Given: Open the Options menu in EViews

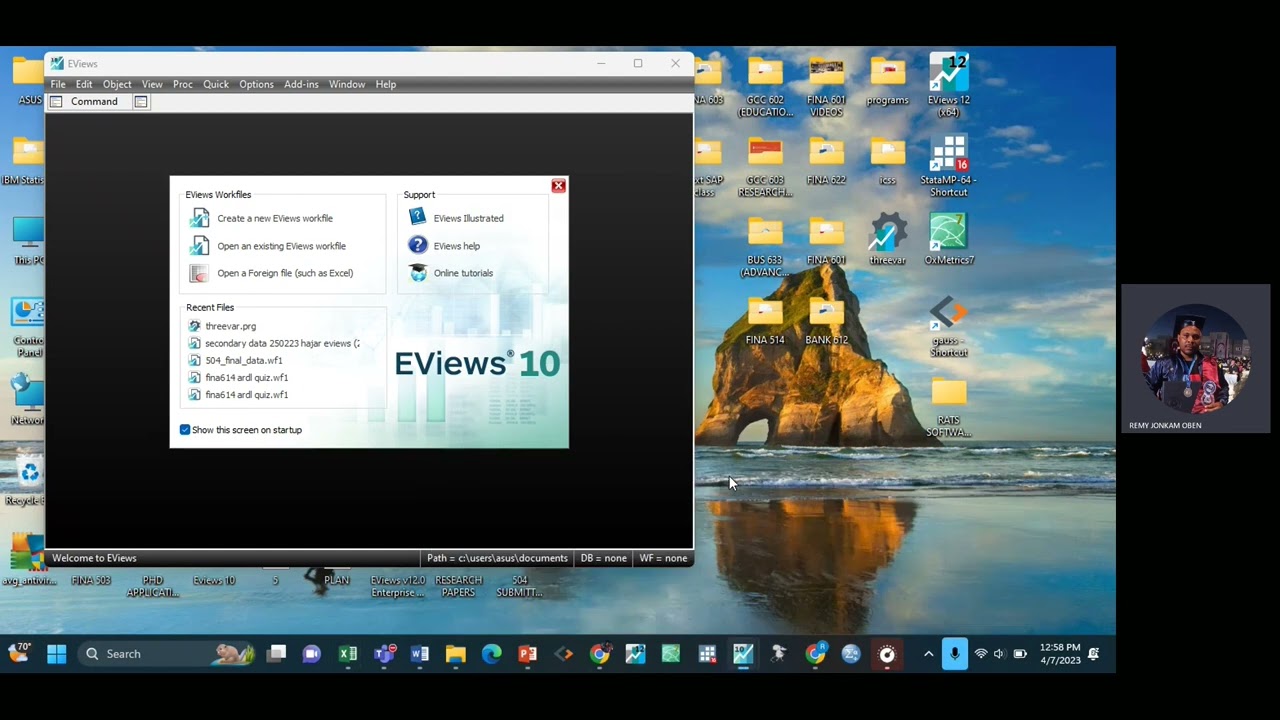Looking at the screenshot, I should [256, 84].
